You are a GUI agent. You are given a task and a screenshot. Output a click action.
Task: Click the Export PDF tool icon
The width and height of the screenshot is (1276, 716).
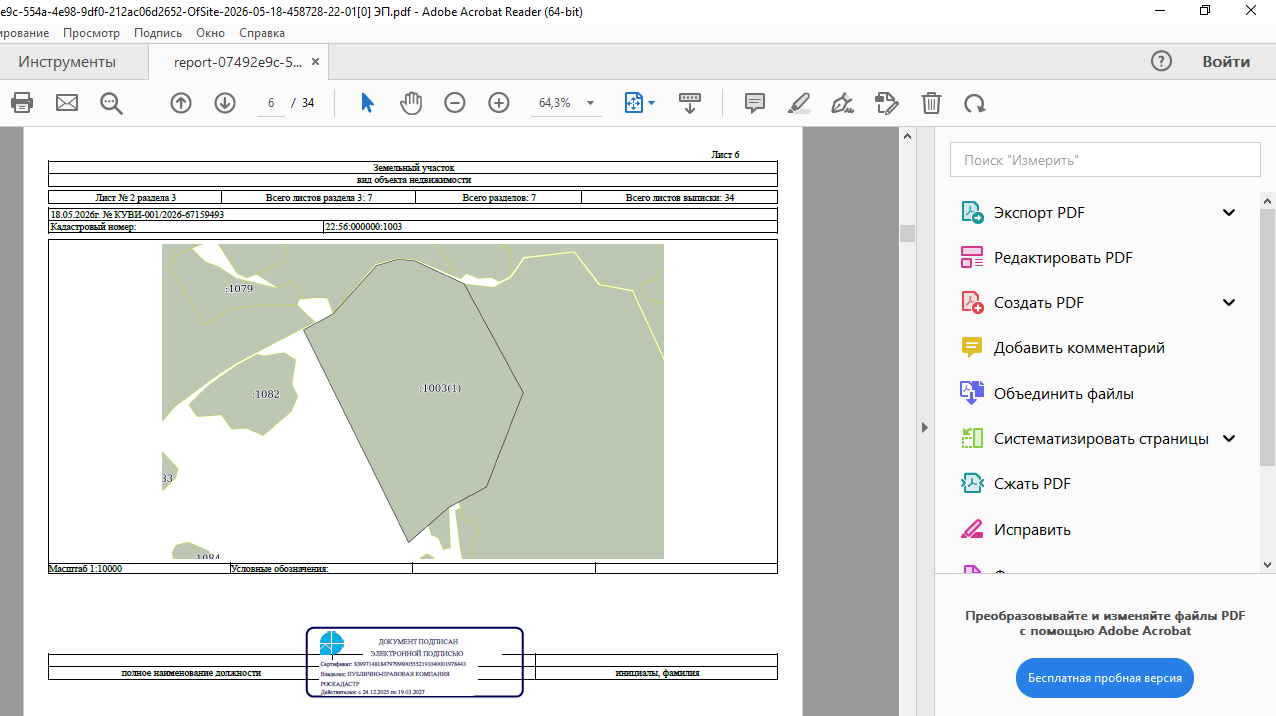tap(972, 212)
